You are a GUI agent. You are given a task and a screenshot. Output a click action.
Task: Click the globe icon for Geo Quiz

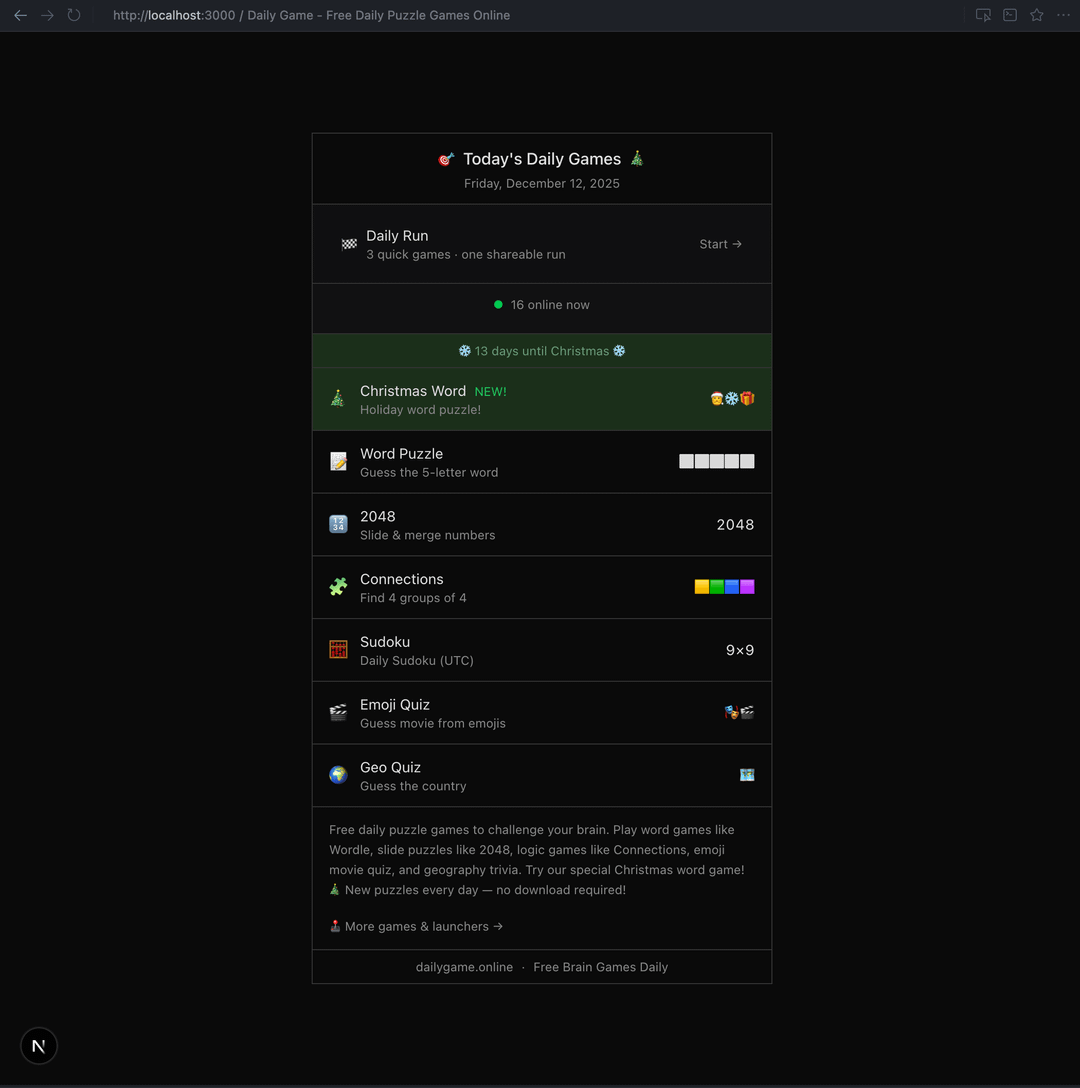click(338, 775)
